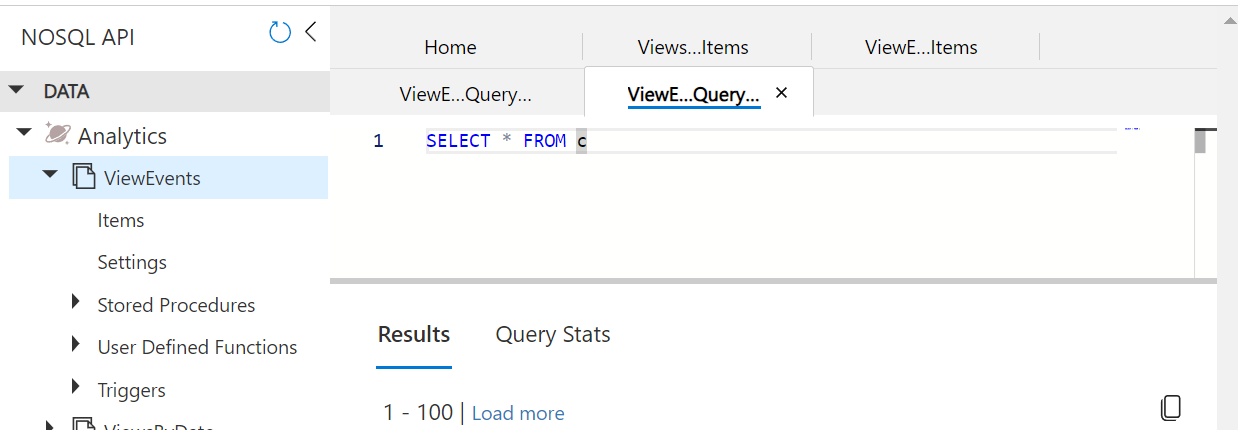Click the refresh icon beside NOSQL API
Screen dimensions: 1238x430
[280, 33]
